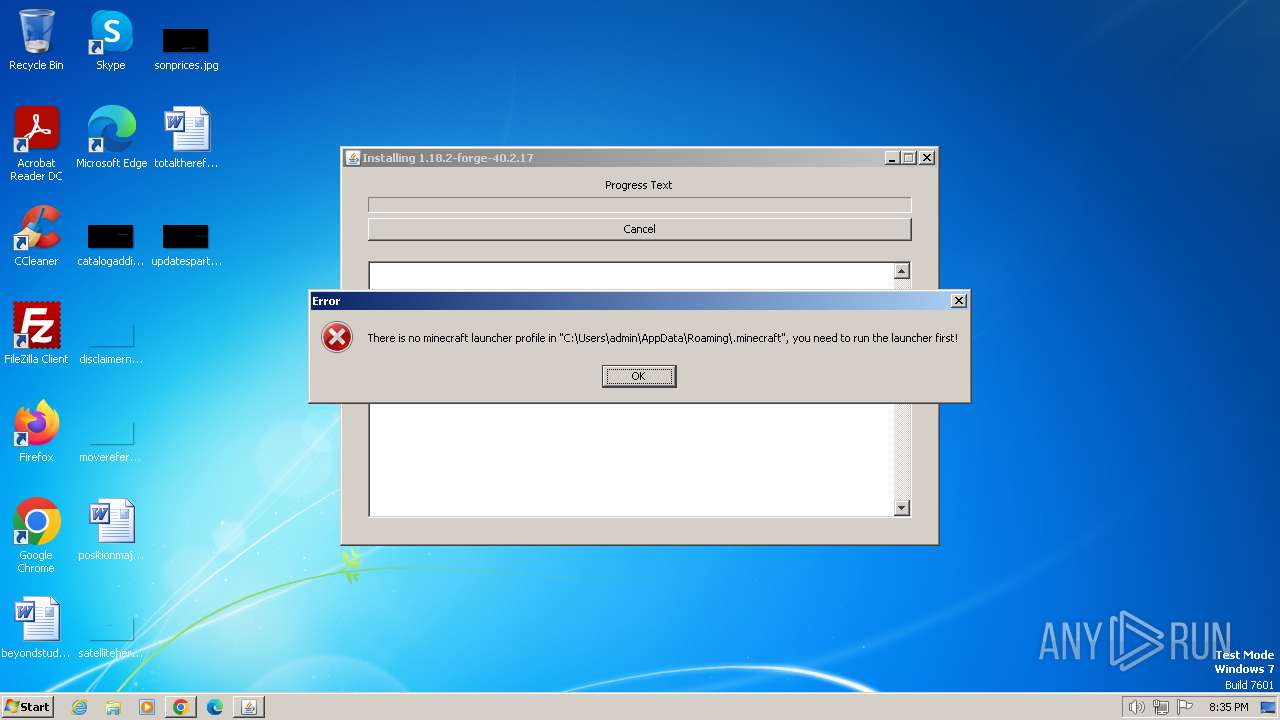Open the Action Center flag icon
This screenshot has width=1280, height=720.
click(1185, 707)
